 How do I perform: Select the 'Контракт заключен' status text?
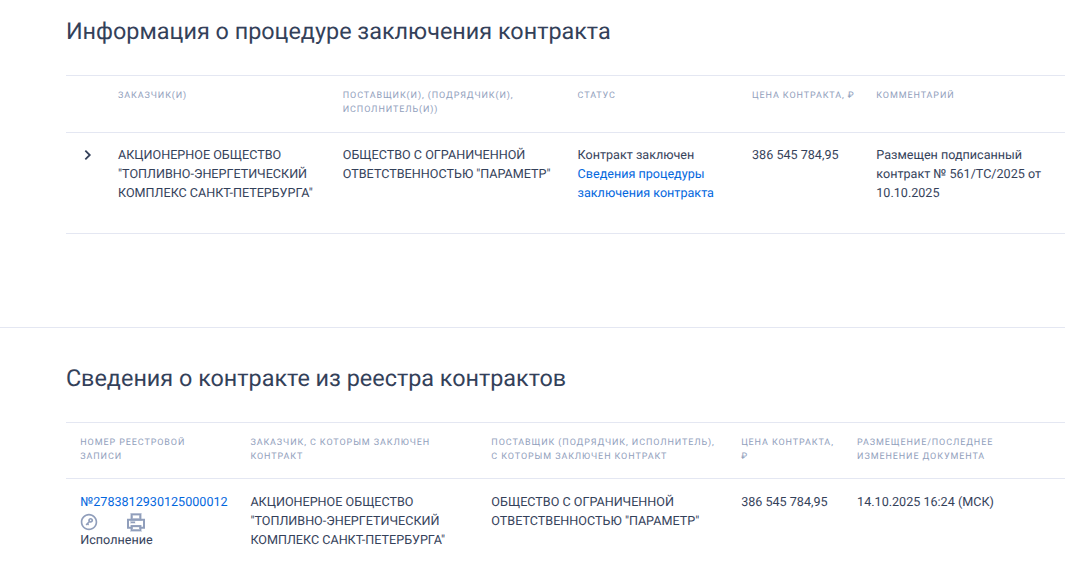635,155
